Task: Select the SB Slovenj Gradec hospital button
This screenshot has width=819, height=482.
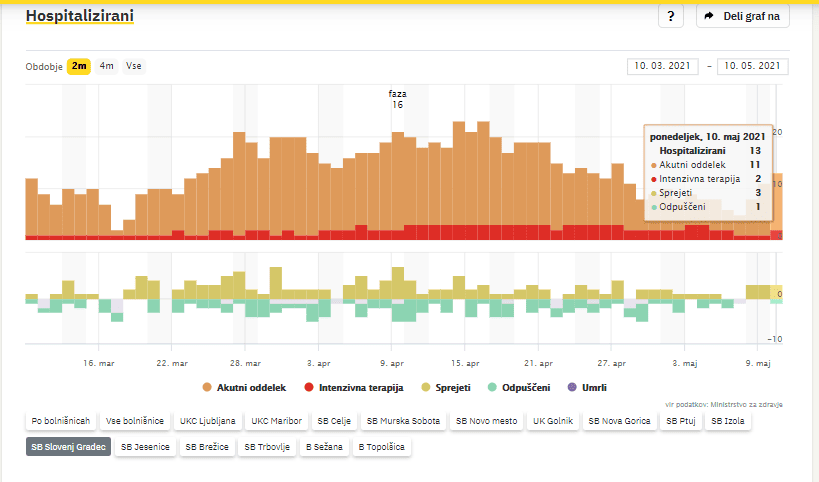Action: (x=68, y=447)
